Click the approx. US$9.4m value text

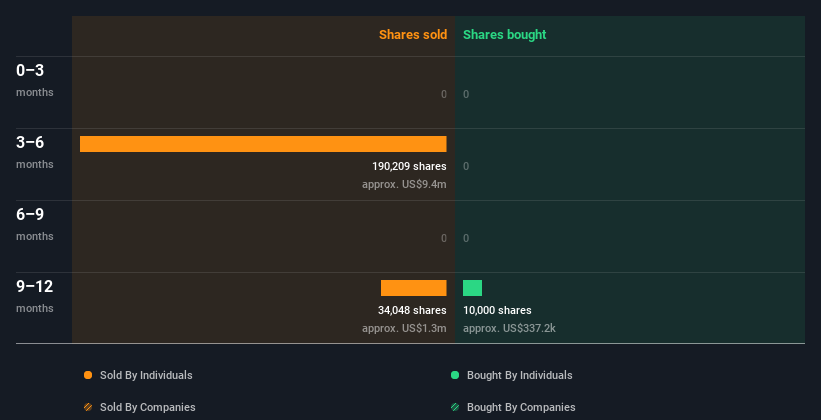click(x=404, y=184)
